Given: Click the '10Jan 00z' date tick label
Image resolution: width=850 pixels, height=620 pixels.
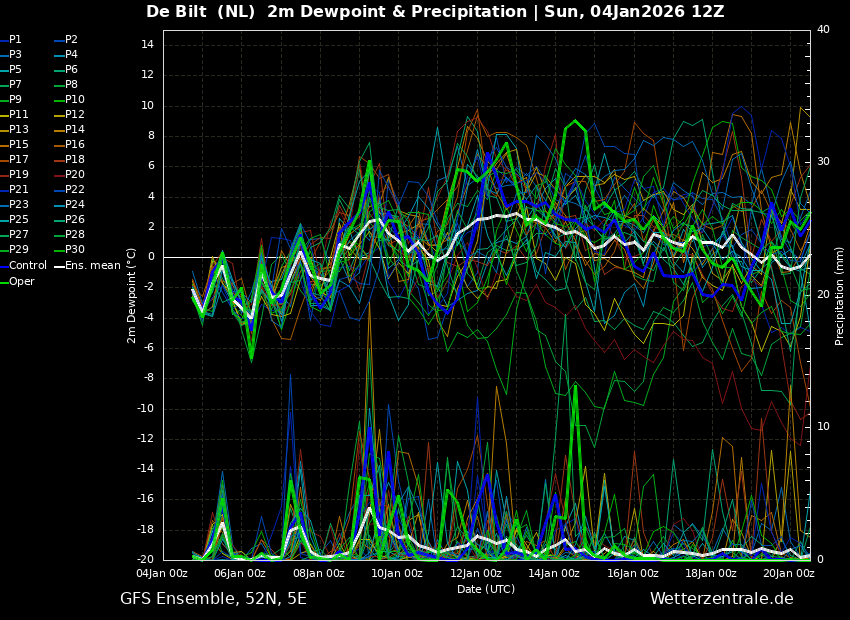Looking at the screenshot, I should tap(397, 573).
